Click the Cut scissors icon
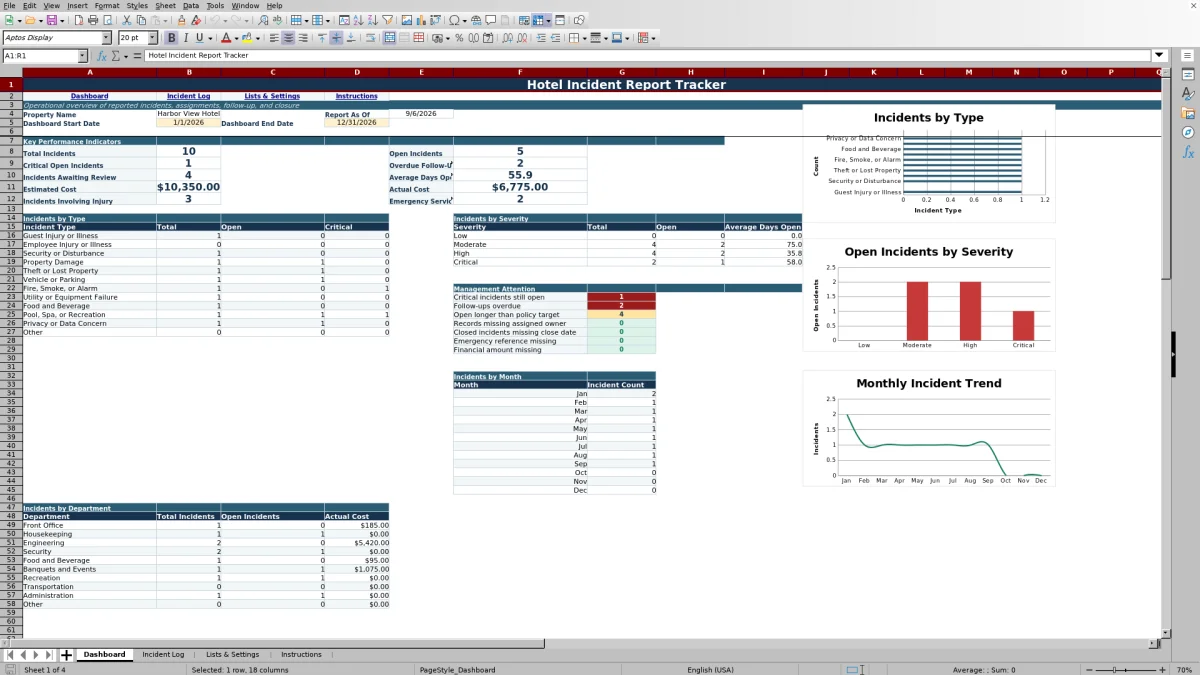Image resolution: width=1200 pixels, height=675 pixels. tap(127, 20)
